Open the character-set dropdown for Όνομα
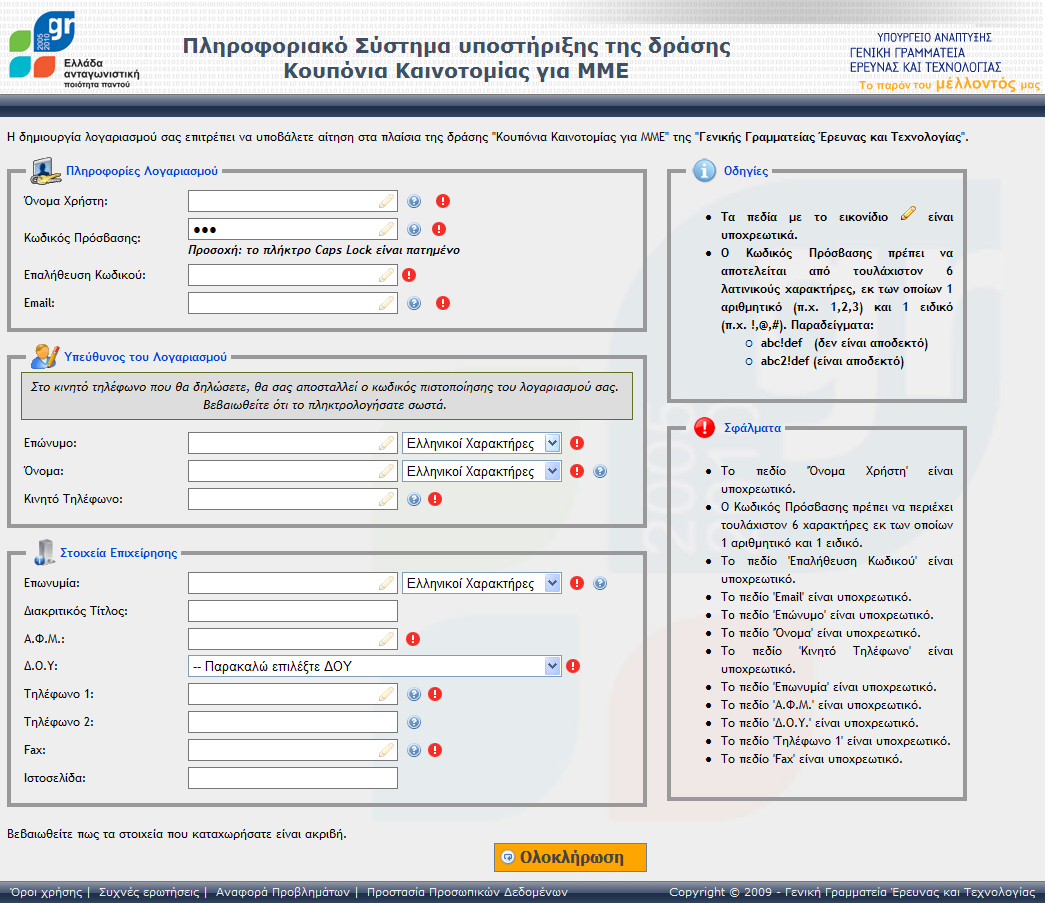1045x903 pixels. pyautogui.click(x=481, y=471)
